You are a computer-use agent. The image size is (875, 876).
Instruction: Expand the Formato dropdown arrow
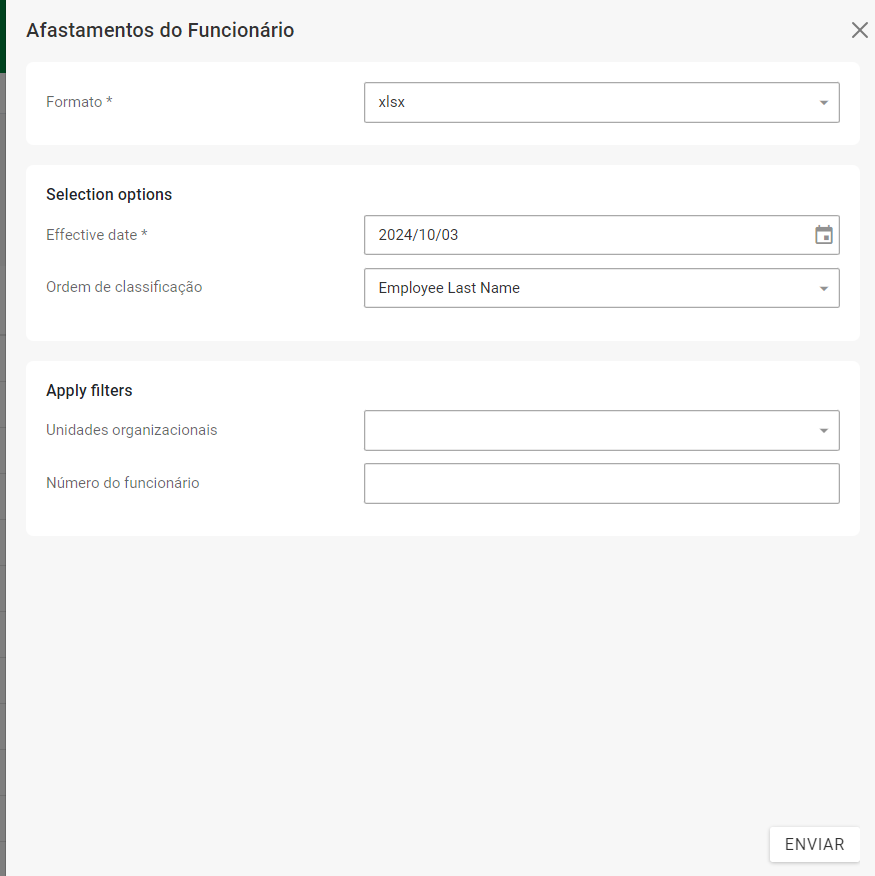pos(823,102)
